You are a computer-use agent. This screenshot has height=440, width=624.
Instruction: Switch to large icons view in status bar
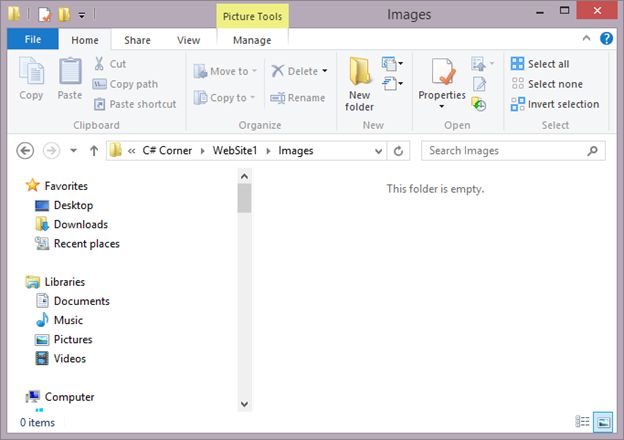point(603,422)
